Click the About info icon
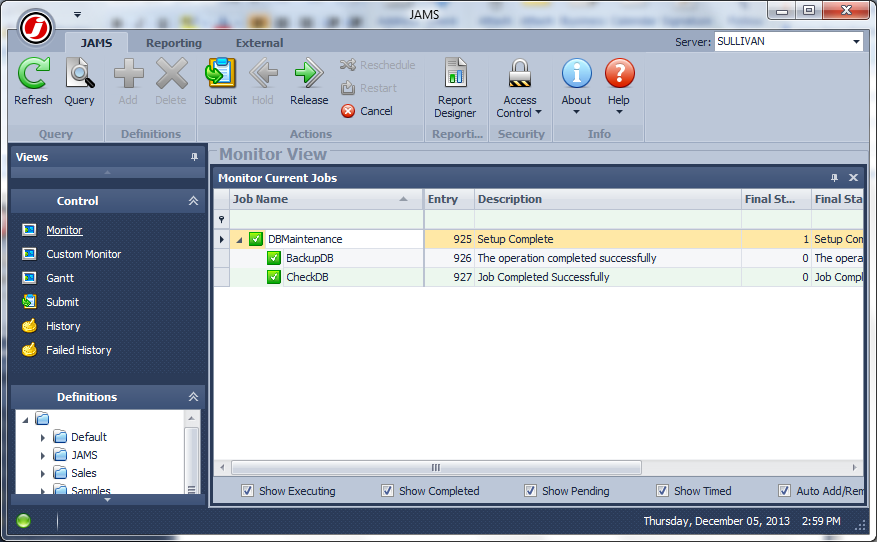The width and height of the screenshot is (877, 542). [577, 73]
